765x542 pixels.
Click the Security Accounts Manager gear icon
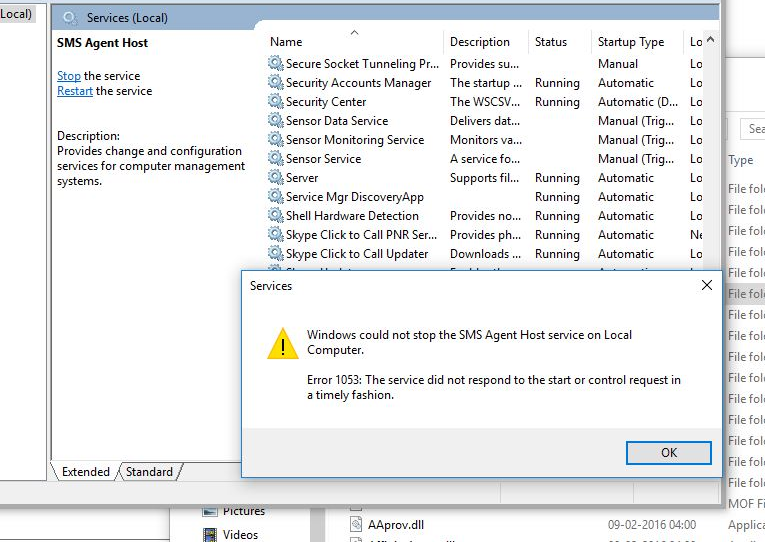[275, 83]
